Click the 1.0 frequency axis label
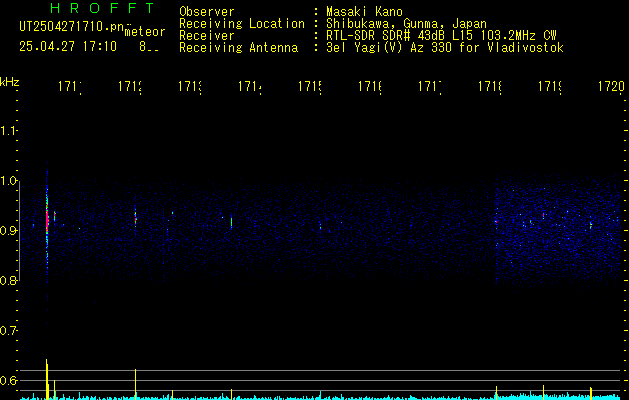 click(x=9, y=181)
